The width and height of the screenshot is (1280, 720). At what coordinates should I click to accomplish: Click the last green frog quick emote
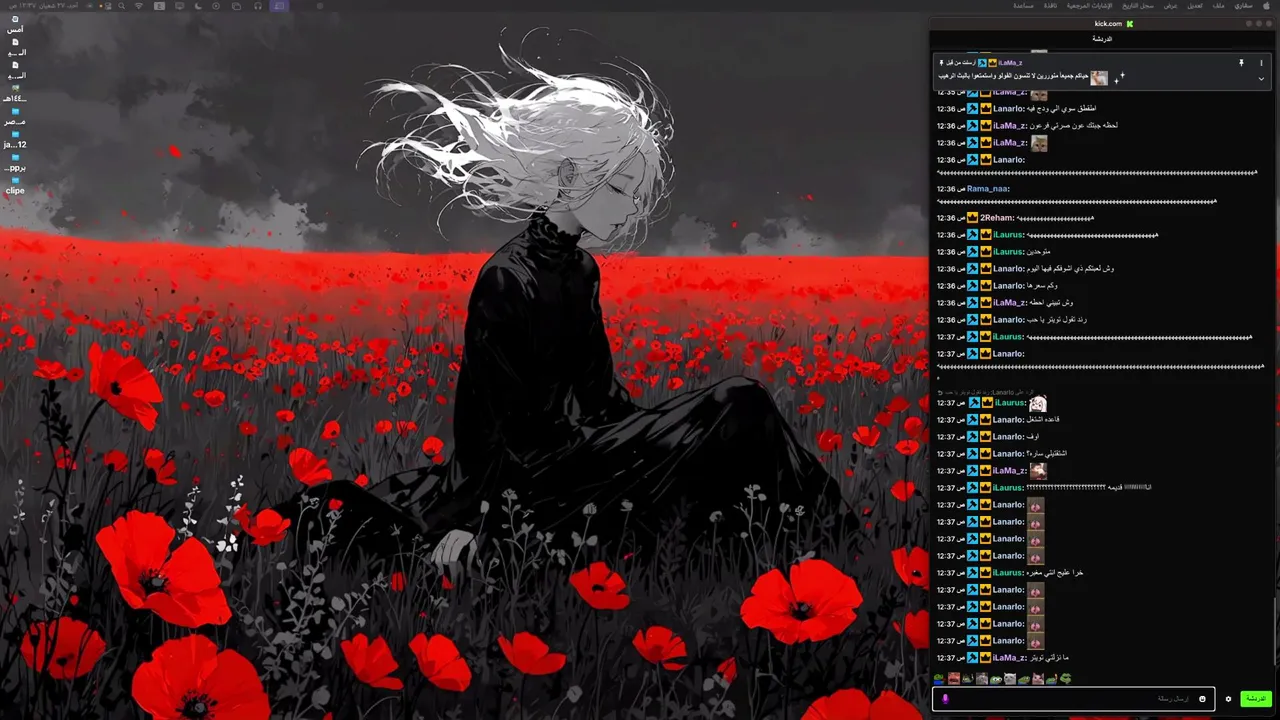1065,678
